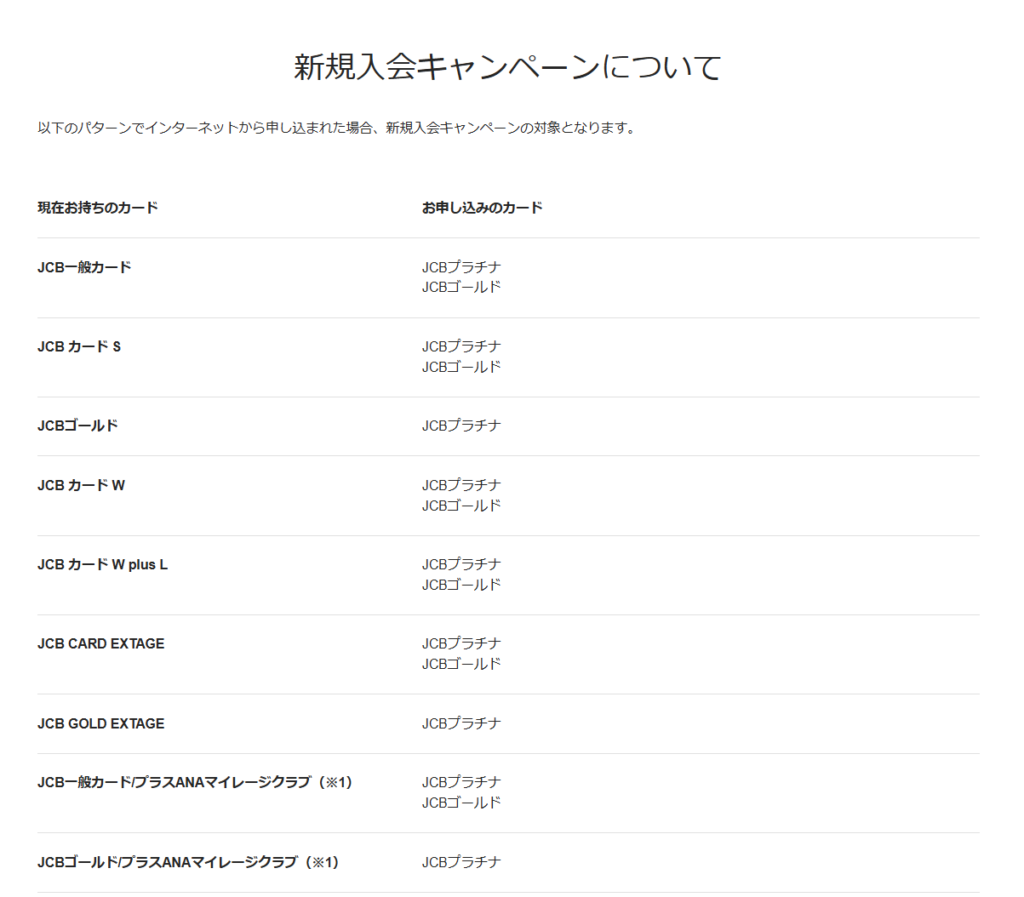Click JCBゴールド/プラスANAマイレージクラブ row label
Screen dimensions: 1024x897
click(188, 862)
